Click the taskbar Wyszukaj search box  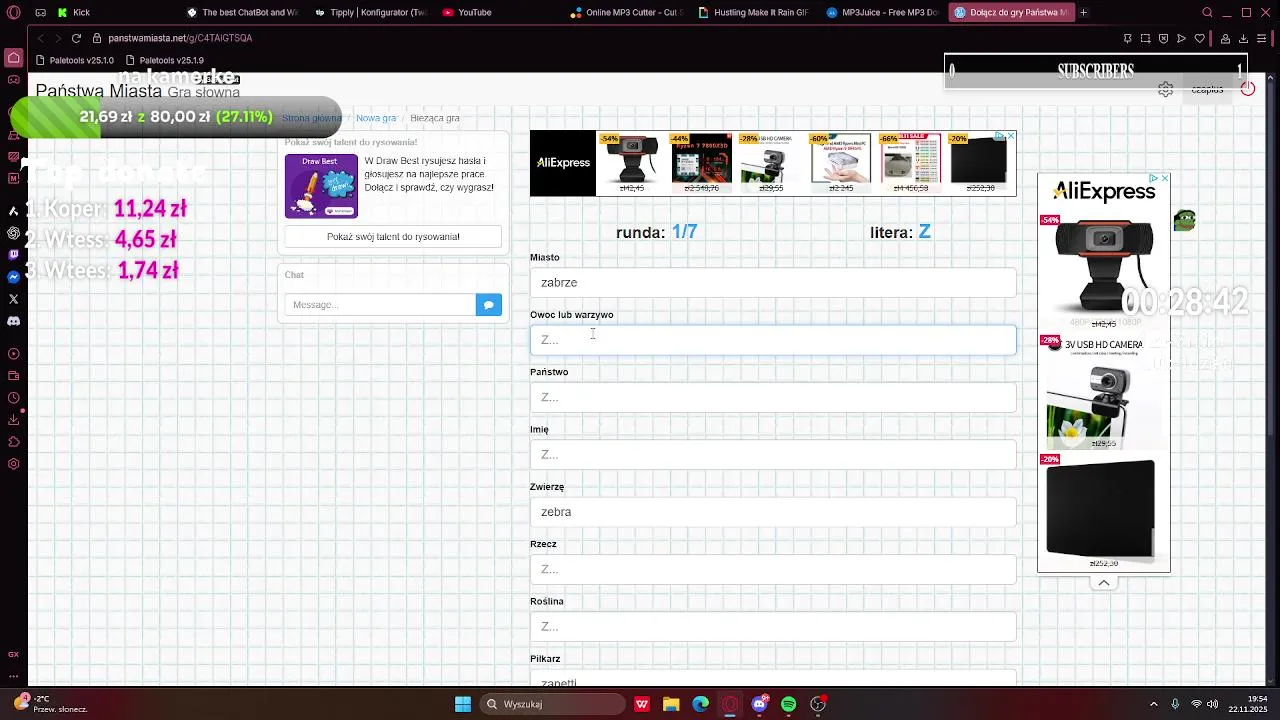[553, 704]
